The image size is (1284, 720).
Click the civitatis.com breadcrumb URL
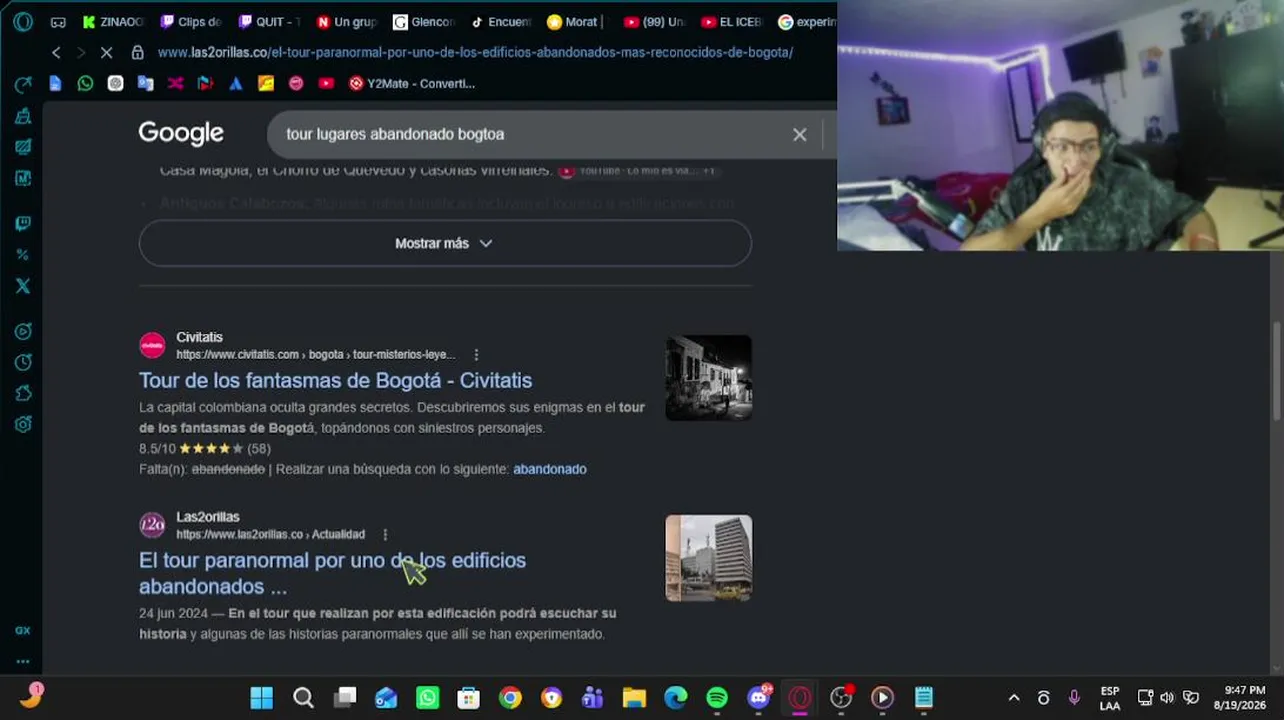coord(315,355)
